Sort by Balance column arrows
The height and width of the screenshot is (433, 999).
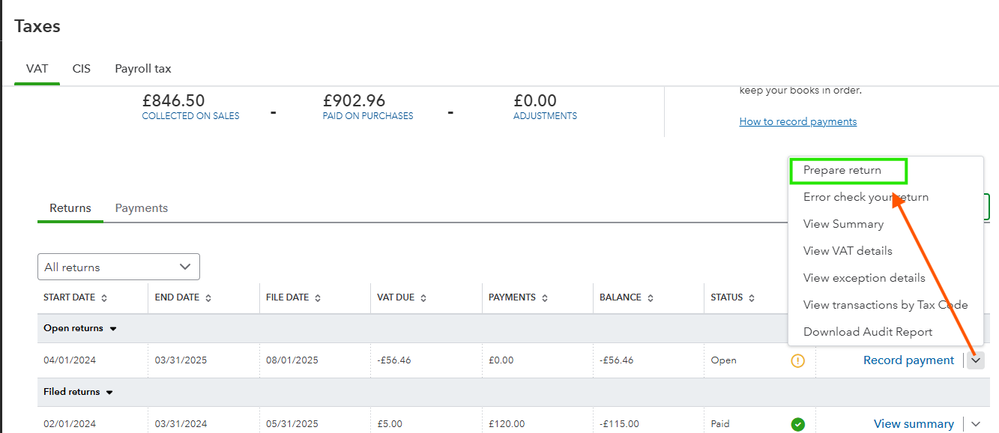[651, 298]
